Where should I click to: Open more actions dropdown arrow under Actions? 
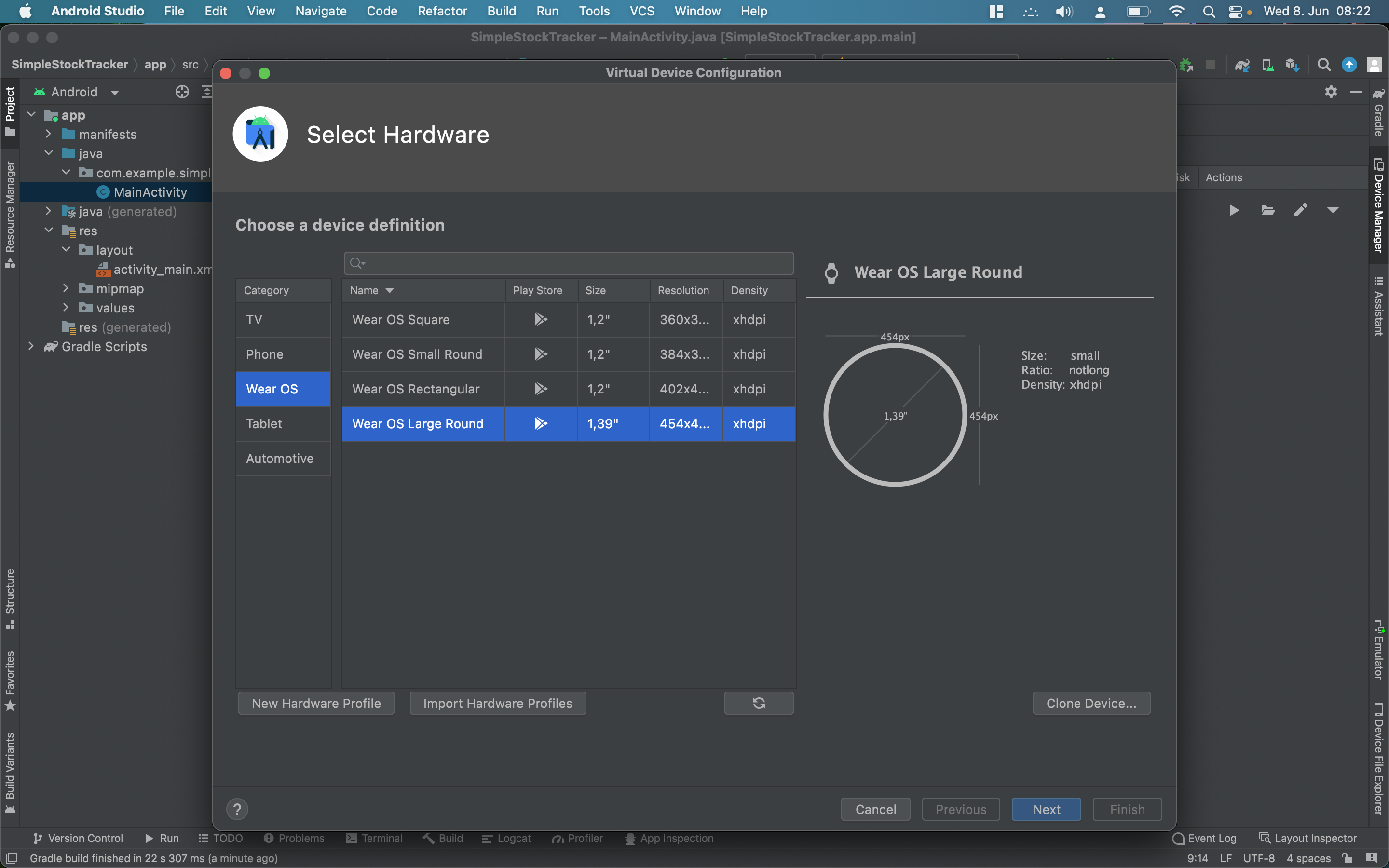pos(1333,210)
